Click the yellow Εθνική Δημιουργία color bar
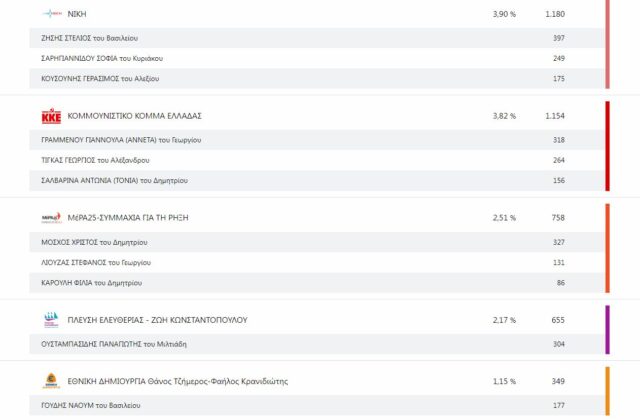Image resolution: width=640 pixels, height=420 pixels. pyautogui.click(x=607, y=392)
